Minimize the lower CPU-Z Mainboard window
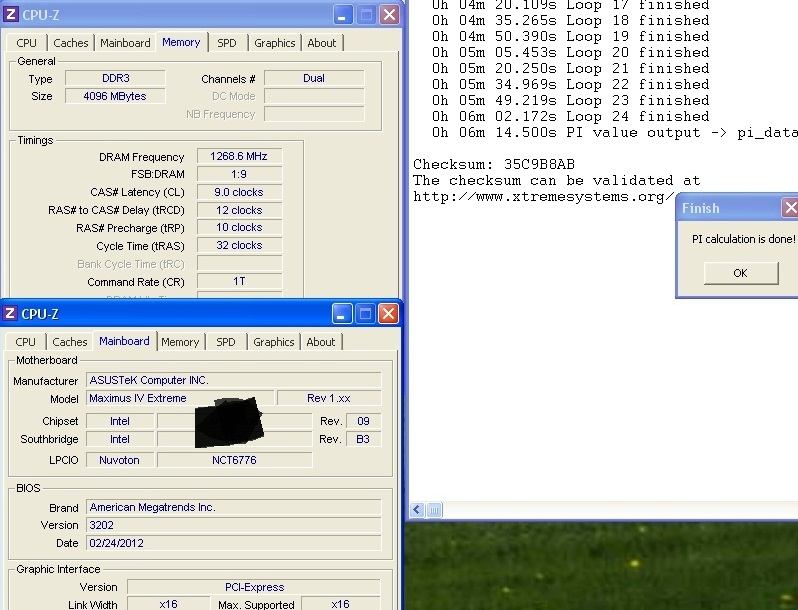 tap(341, 313)
